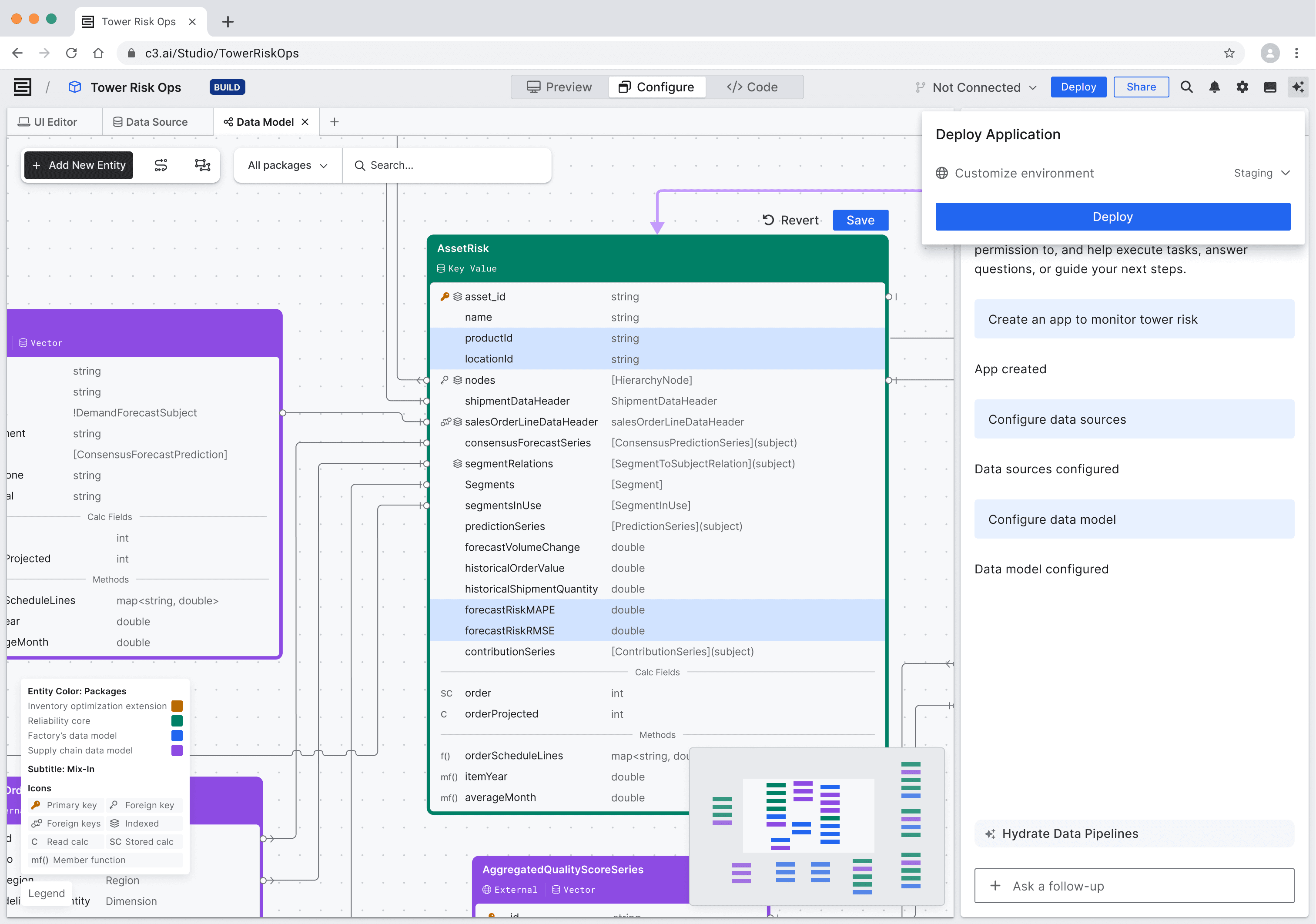
Task: Click the entity grouping icon in toolbar
Action: (x=202, y=165)
